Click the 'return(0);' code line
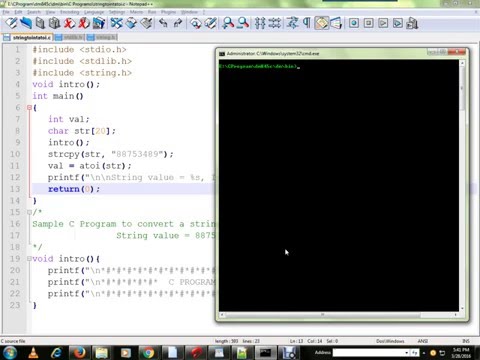 74,189
